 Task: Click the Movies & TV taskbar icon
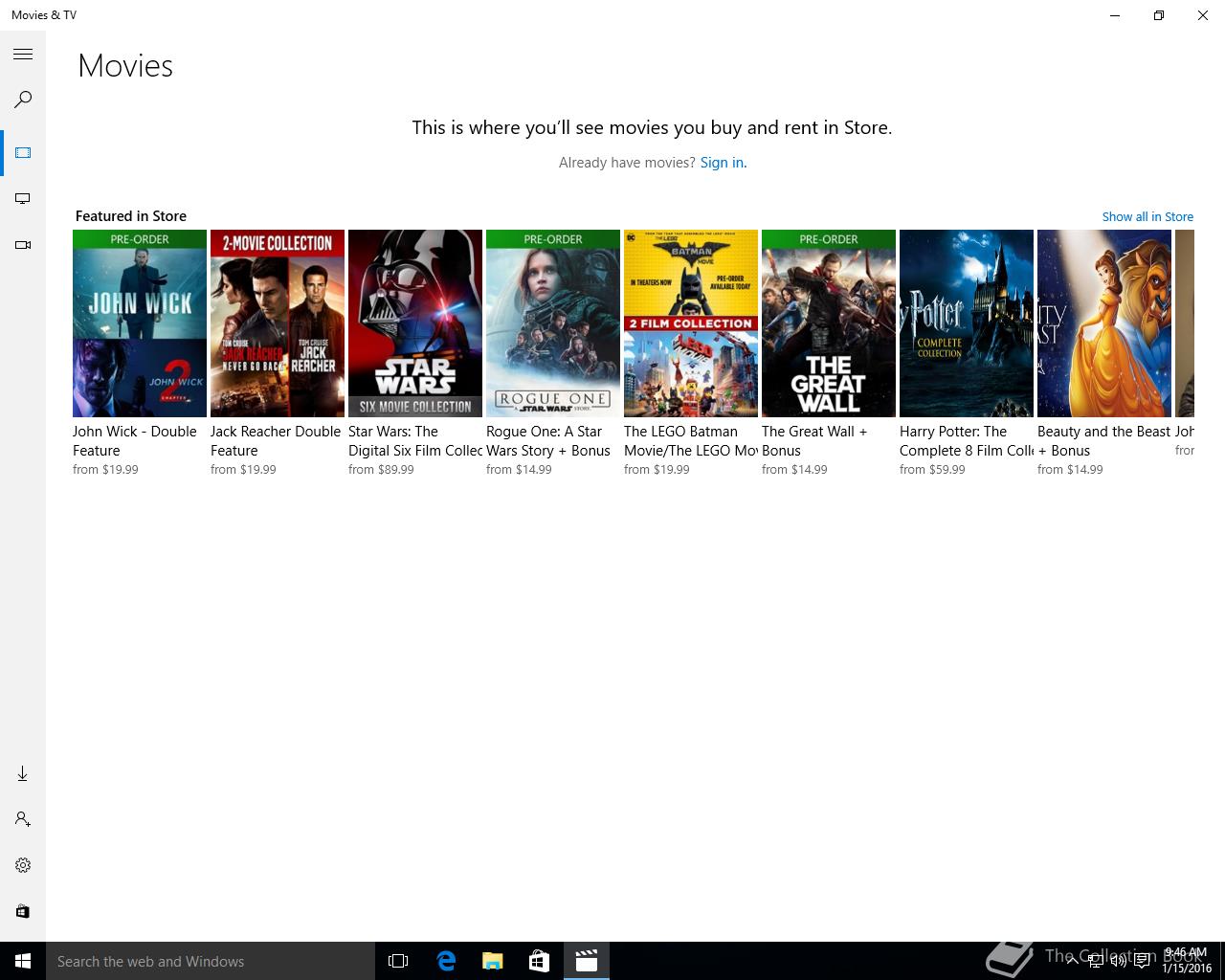pos(586,961)
